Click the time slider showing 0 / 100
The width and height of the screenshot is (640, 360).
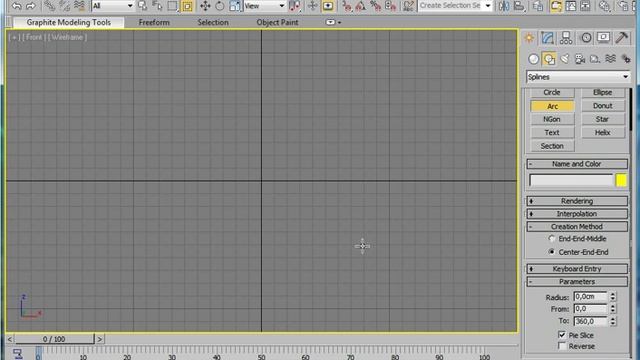(x=54, y=339)
